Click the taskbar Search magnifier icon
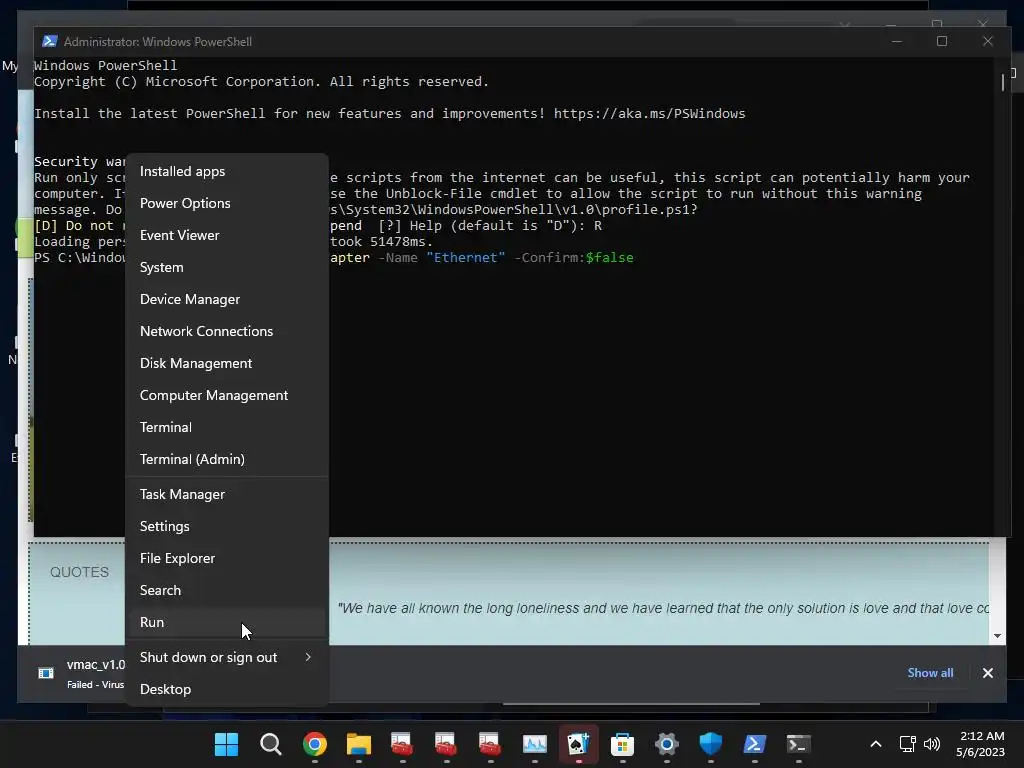Screen dimensions: 1024x768 tap(270, 744)
